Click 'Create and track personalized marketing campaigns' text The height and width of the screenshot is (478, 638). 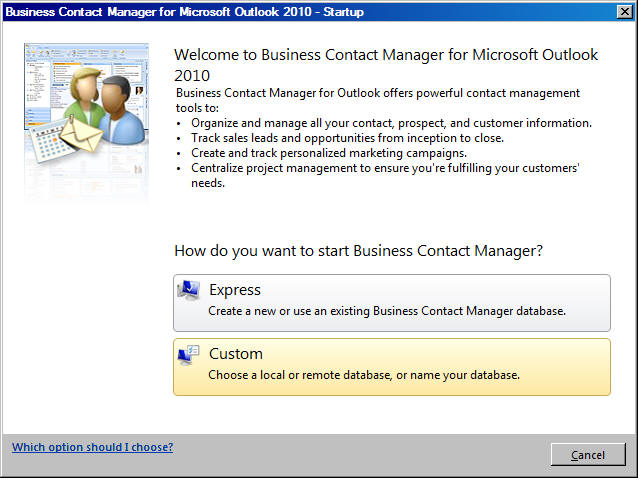click(x=329, y=153)
